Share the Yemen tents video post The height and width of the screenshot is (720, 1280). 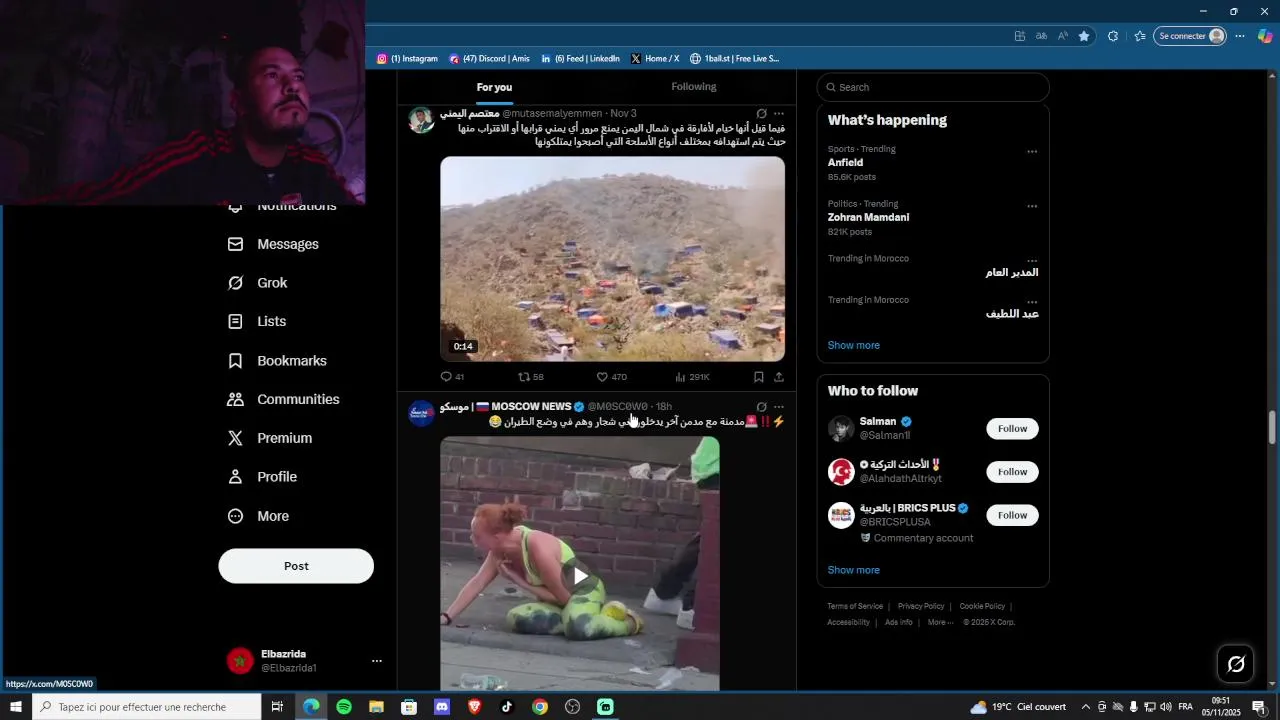click(x=779, y=377)
